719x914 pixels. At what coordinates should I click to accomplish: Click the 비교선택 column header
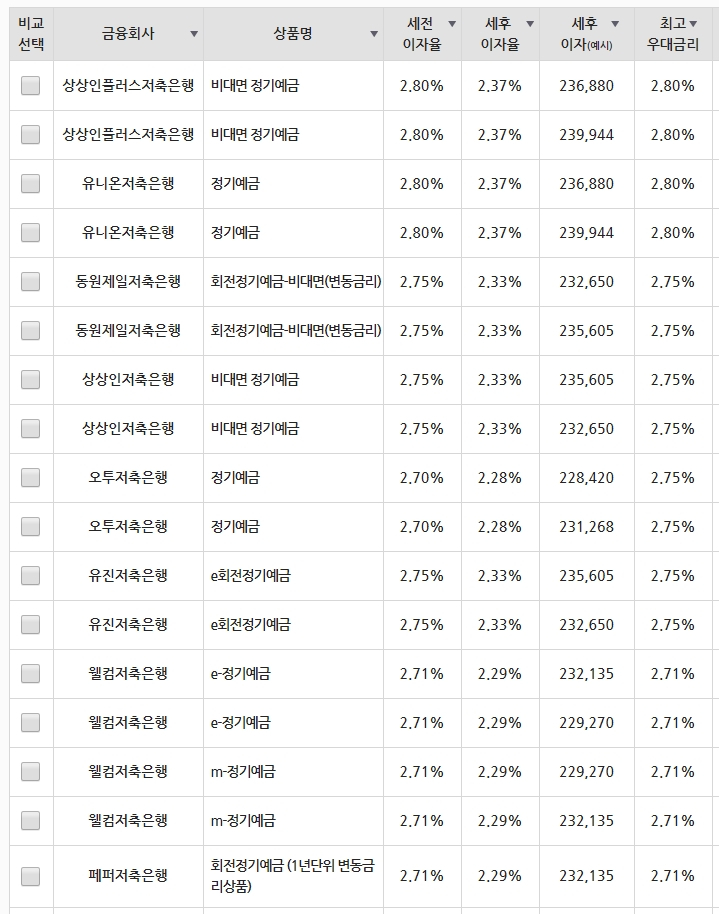pyautogui.click(x=31, y=34)
